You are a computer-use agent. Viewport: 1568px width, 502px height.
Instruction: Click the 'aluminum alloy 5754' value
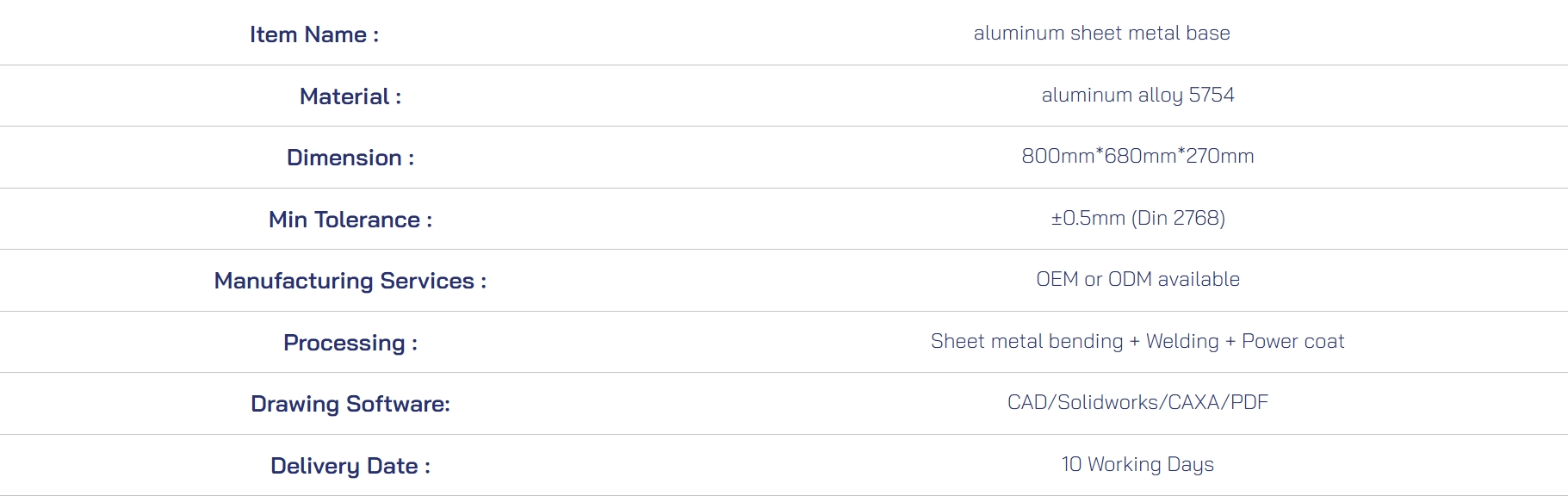[x=1137, y=96]
